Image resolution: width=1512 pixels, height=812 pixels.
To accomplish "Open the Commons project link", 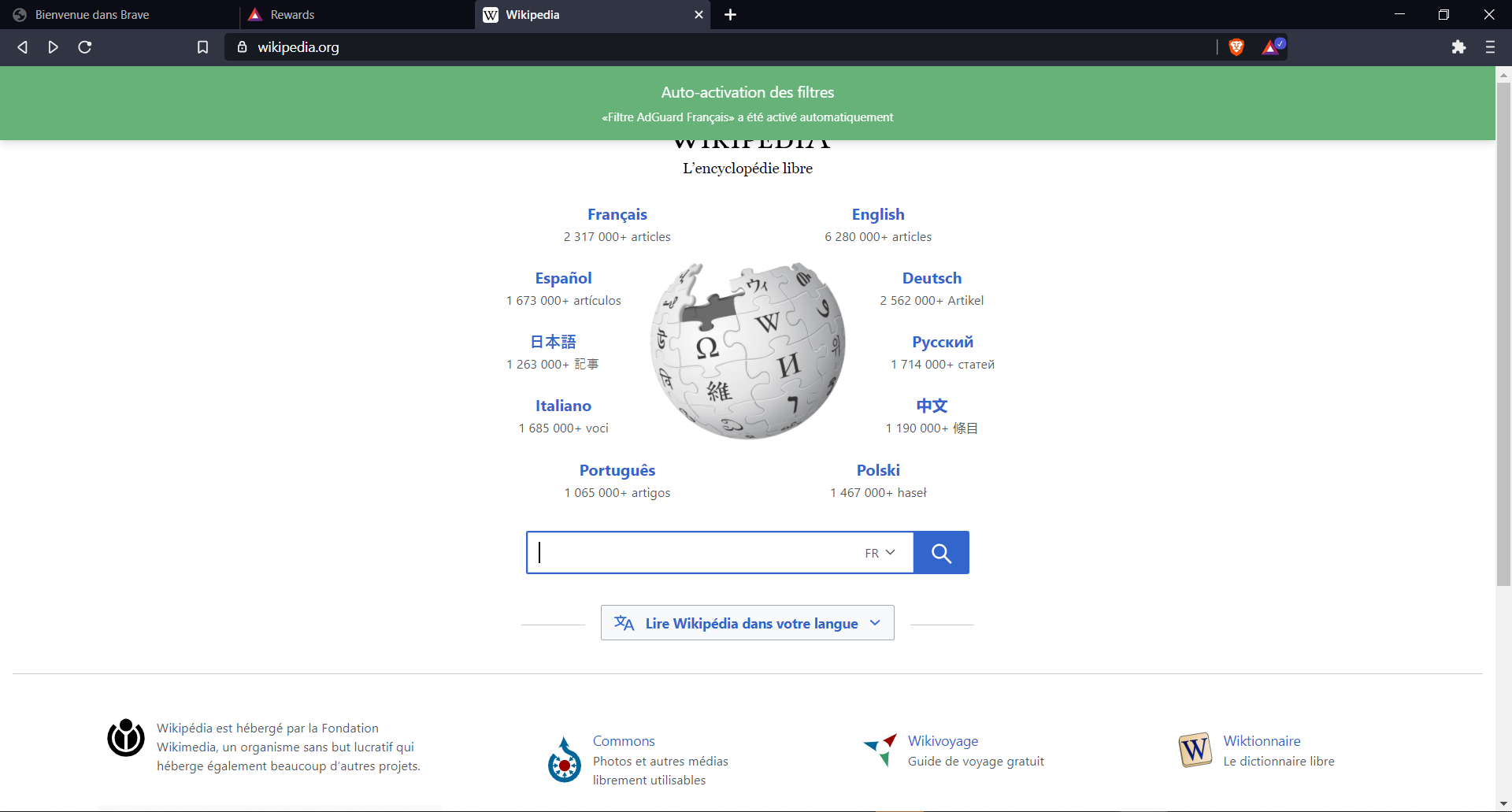I will coord(624,741).
